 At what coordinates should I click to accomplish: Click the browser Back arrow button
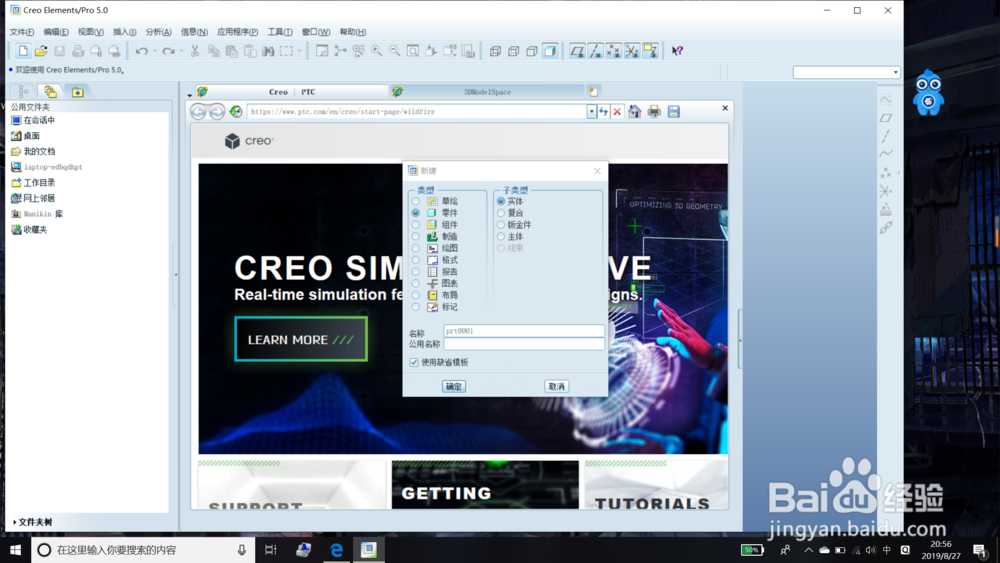(x=198, y=112)
